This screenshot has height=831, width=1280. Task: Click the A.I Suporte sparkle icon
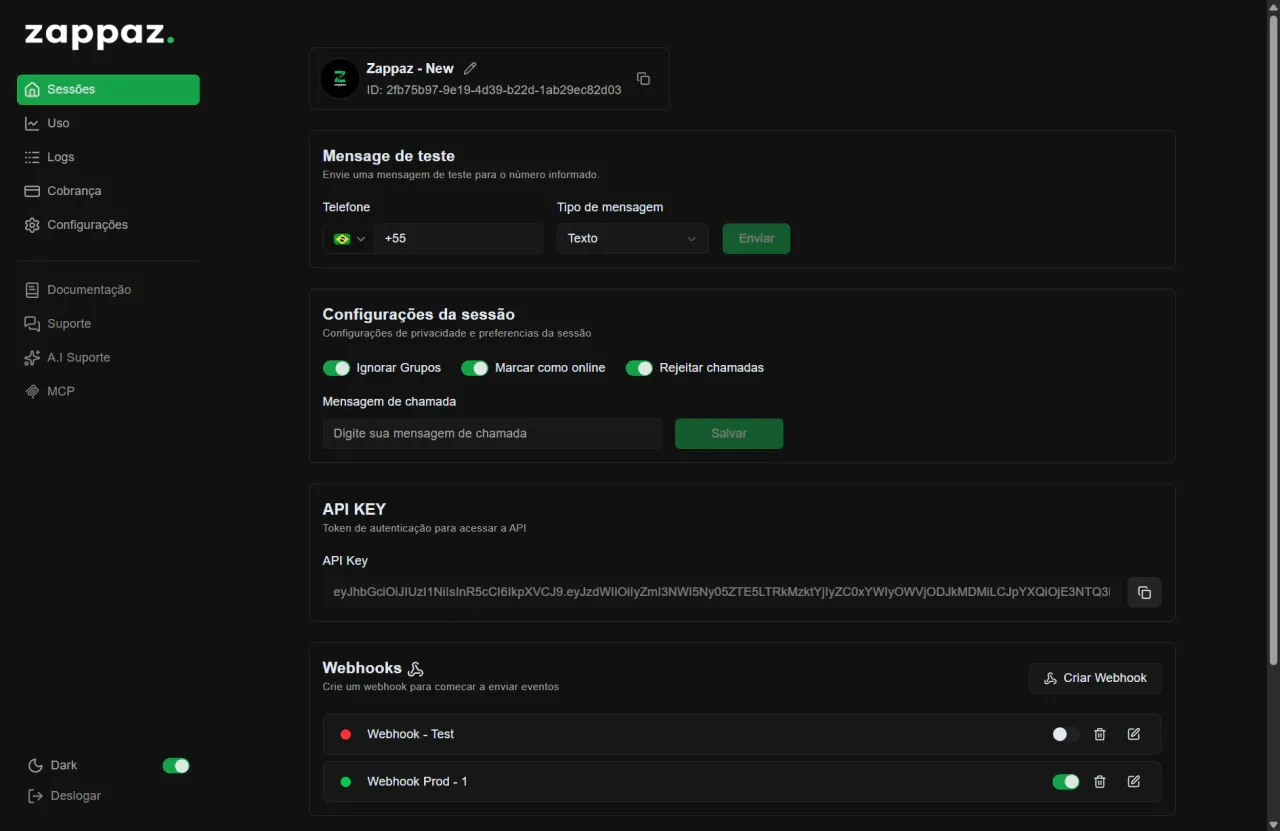pos(33,358)
